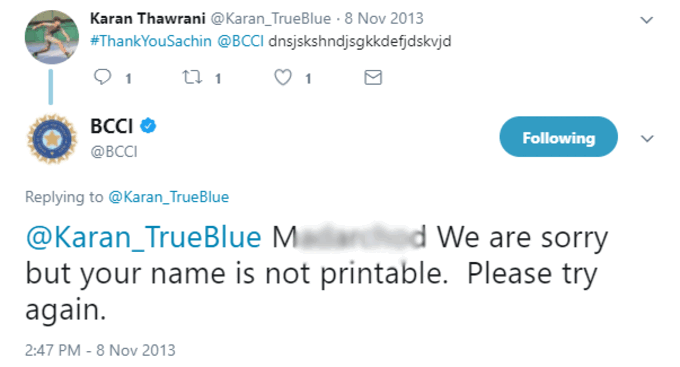Image resolution: width=680 pixels, height=367 pixels.
Task: Expand options chevron next to Following
Action: click(x=647, y=138)
